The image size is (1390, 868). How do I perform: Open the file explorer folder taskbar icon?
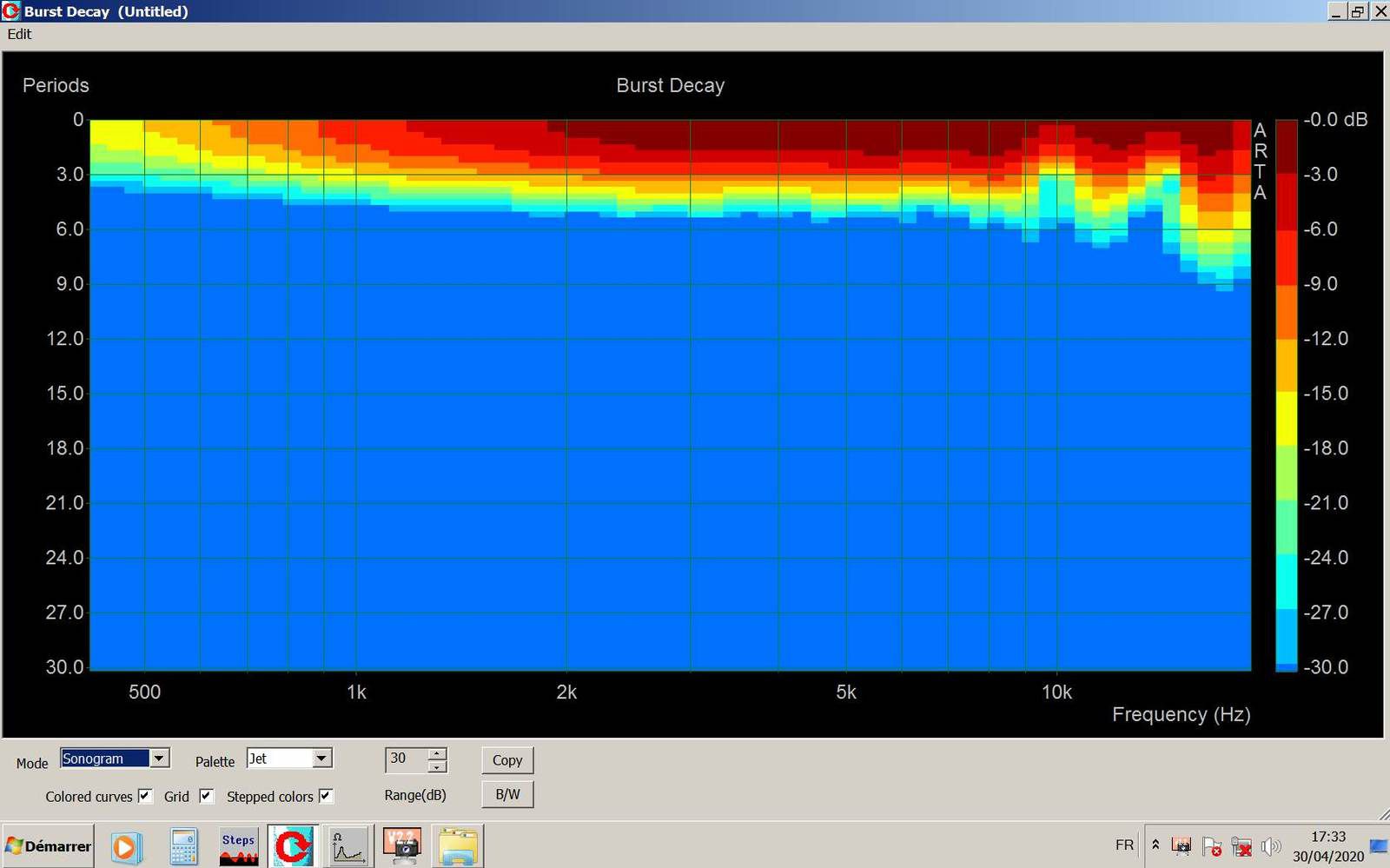pyautogui.click(x=458, y=847)
